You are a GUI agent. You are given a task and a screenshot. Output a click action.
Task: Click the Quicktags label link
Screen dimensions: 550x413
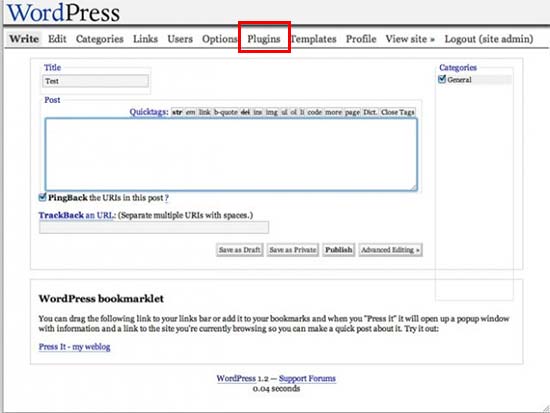pyautogui.click(x=149, y=112)
